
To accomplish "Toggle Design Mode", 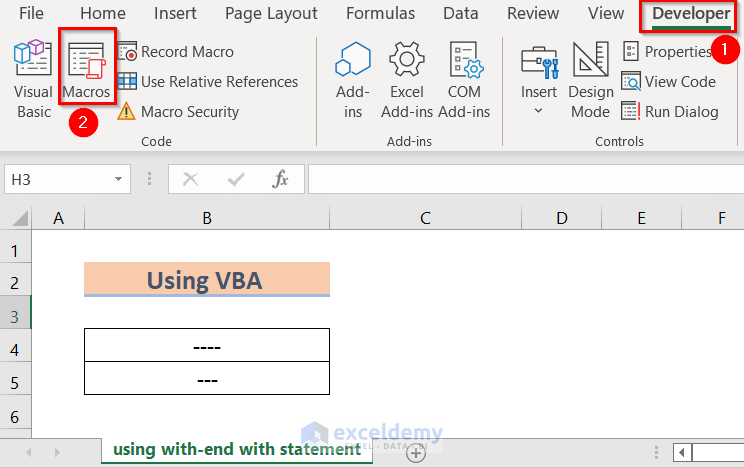I will pyautogui.click(x=590, y=80).
